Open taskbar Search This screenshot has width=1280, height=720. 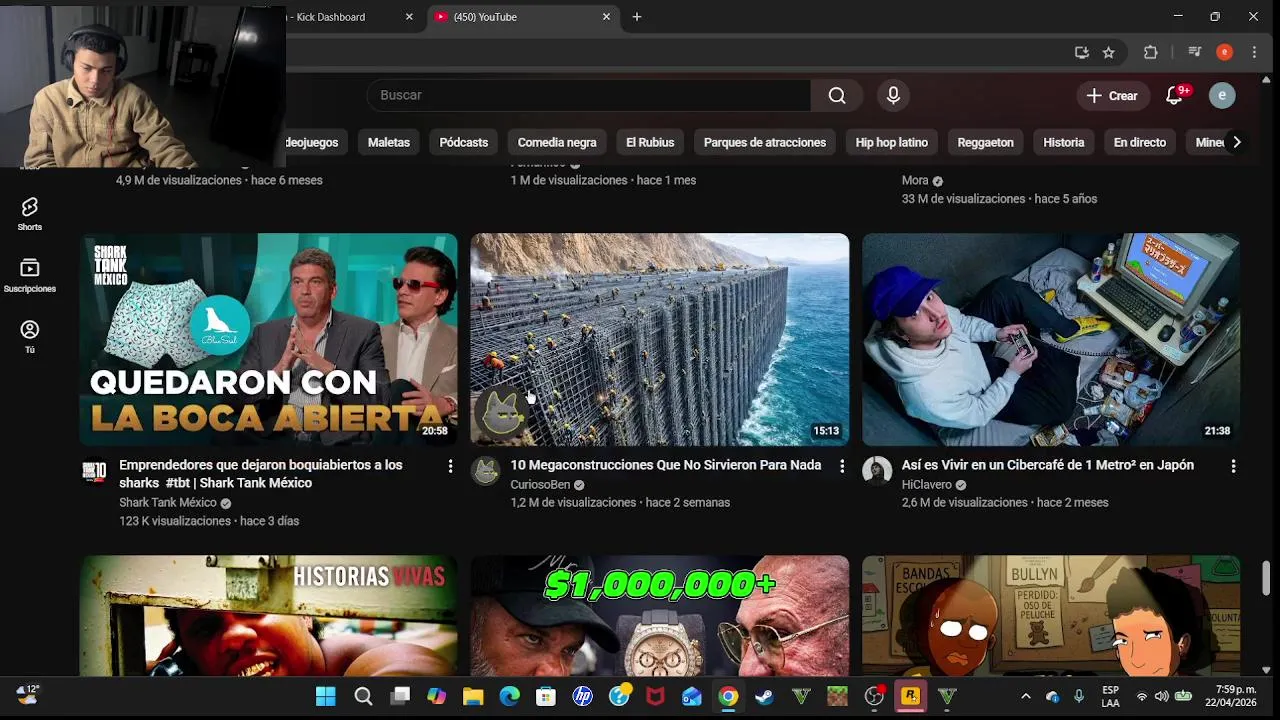[x=363, y=696]
